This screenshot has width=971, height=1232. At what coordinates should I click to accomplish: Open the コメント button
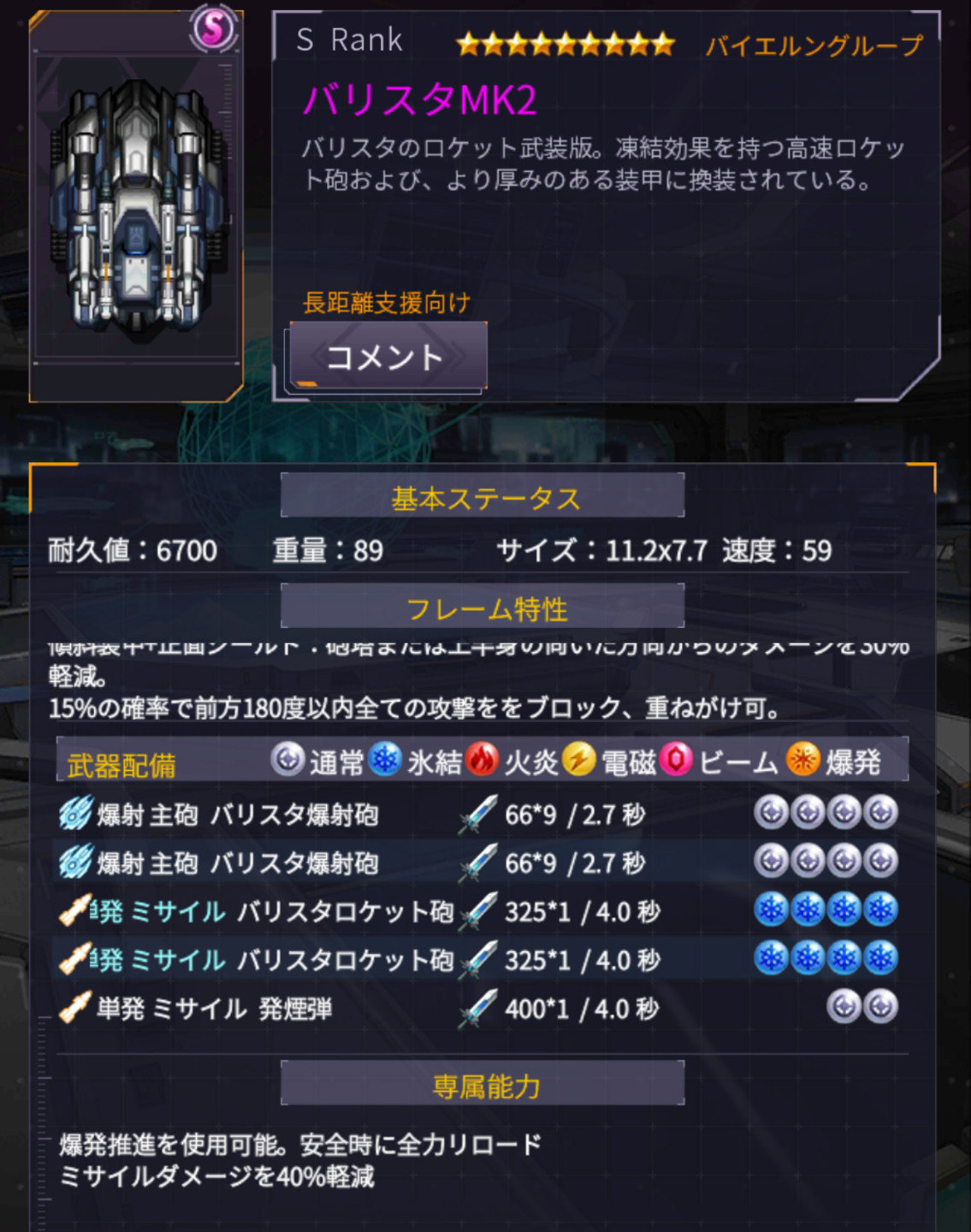coord(388,357)
